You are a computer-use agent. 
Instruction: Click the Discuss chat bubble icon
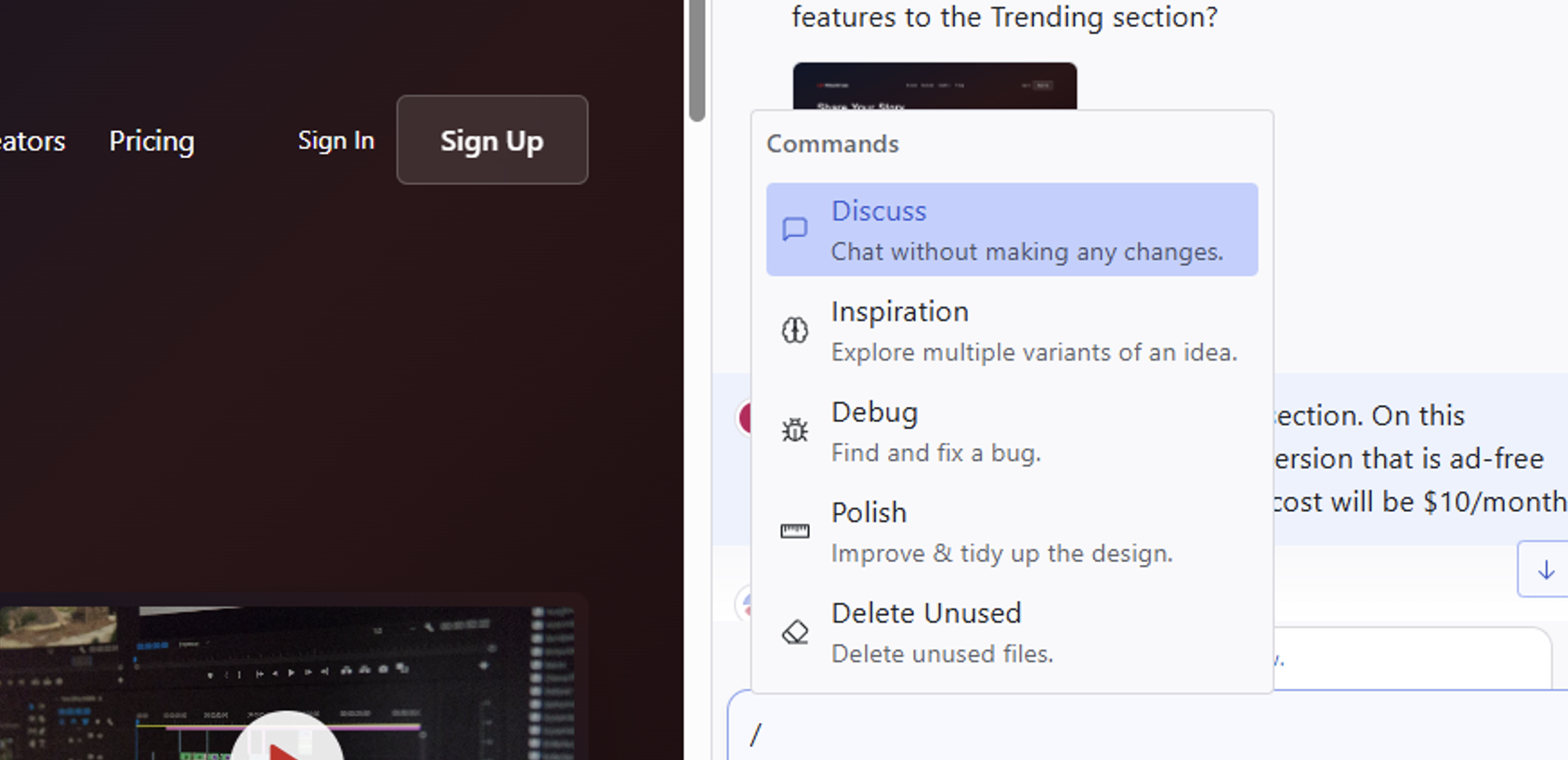[794, 229]
